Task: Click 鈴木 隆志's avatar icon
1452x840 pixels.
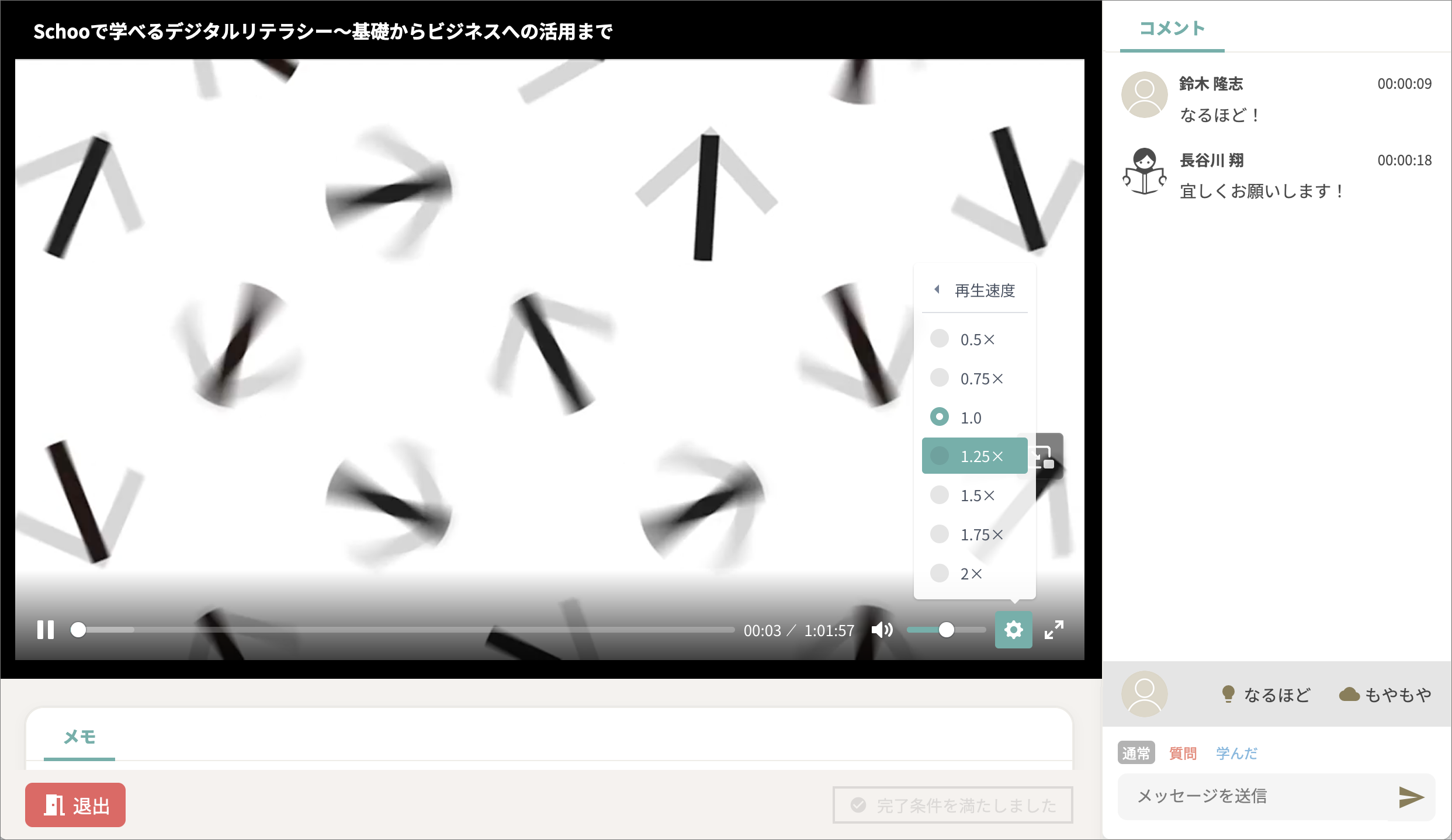Action: click(x=1144, y=95)
